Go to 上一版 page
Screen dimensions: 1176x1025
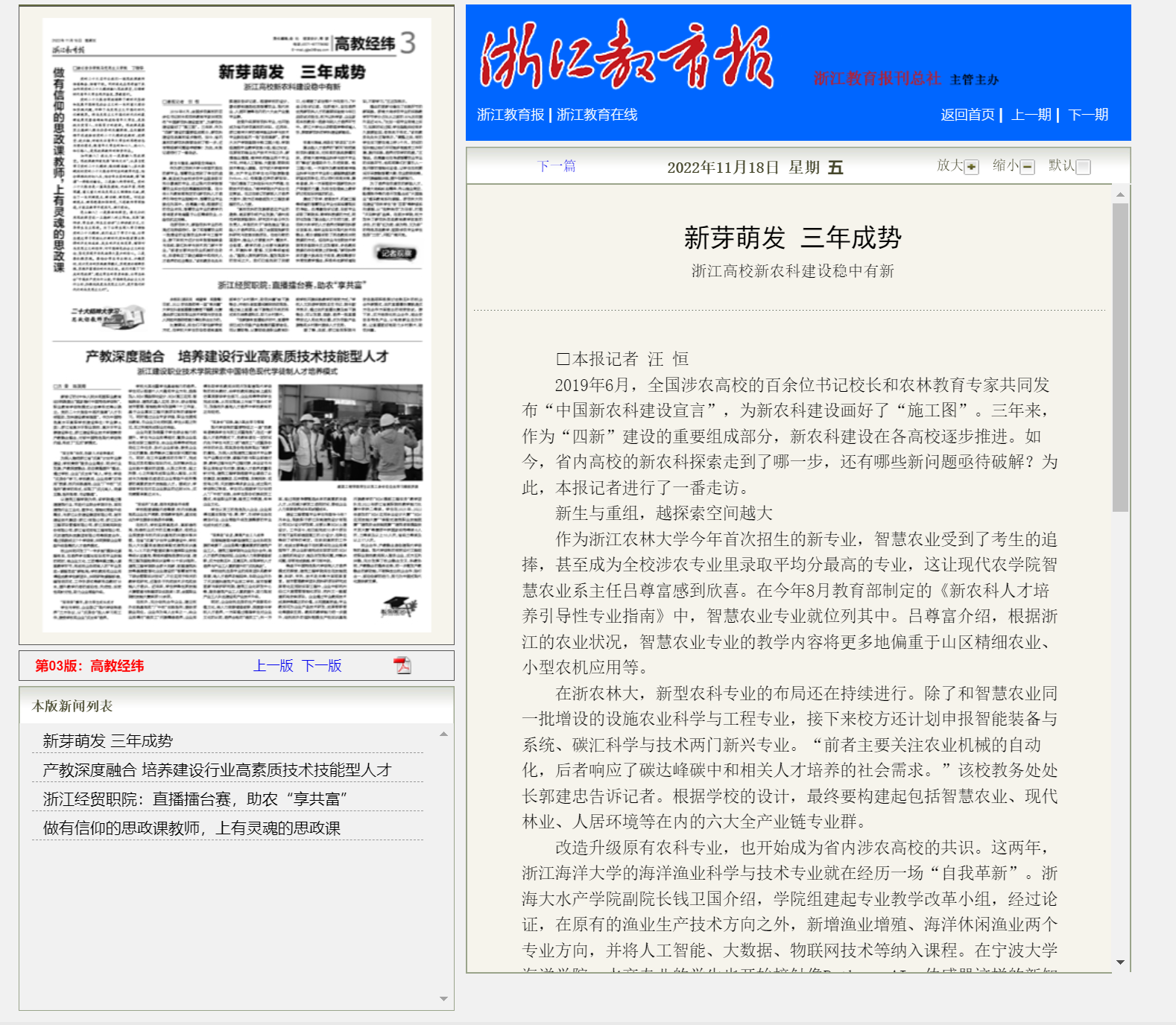(x=273, y=666)
